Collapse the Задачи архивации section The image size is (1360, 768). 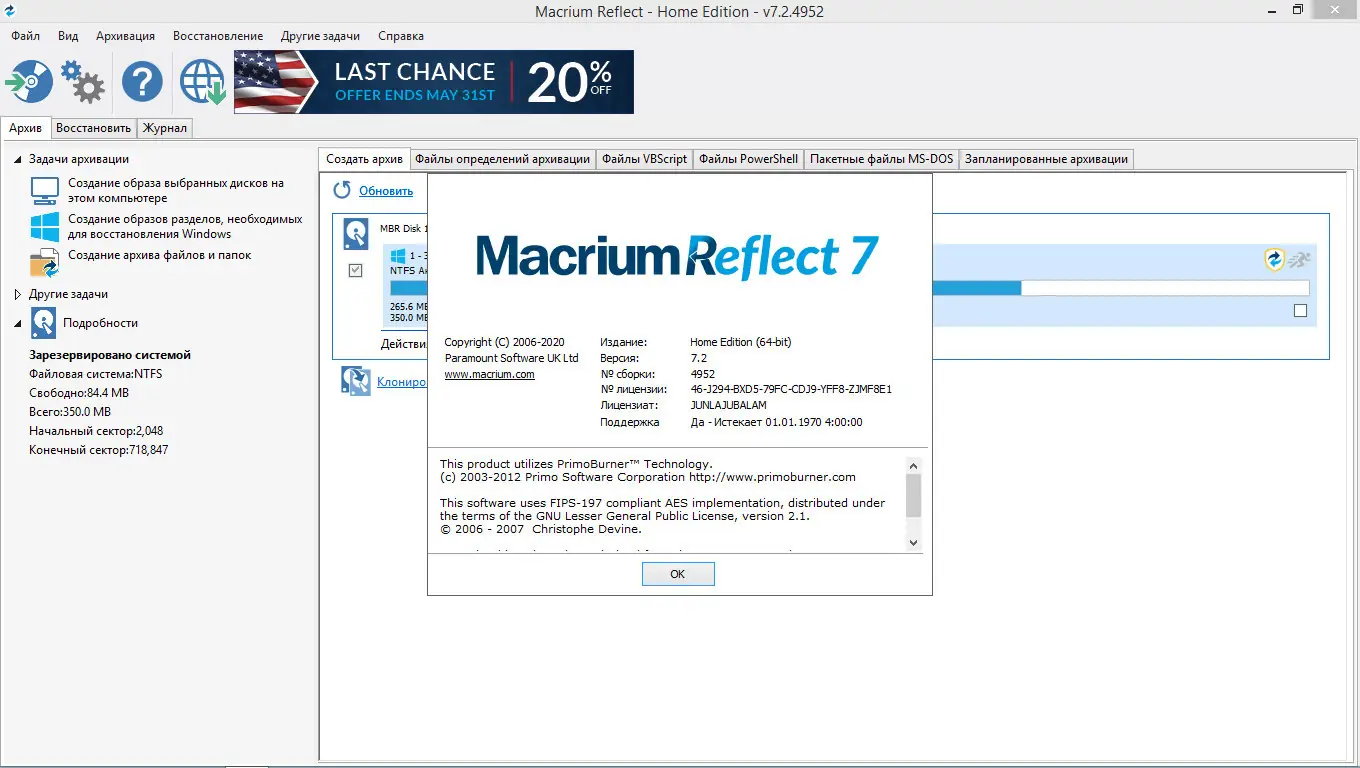click(x=17, y=159)
